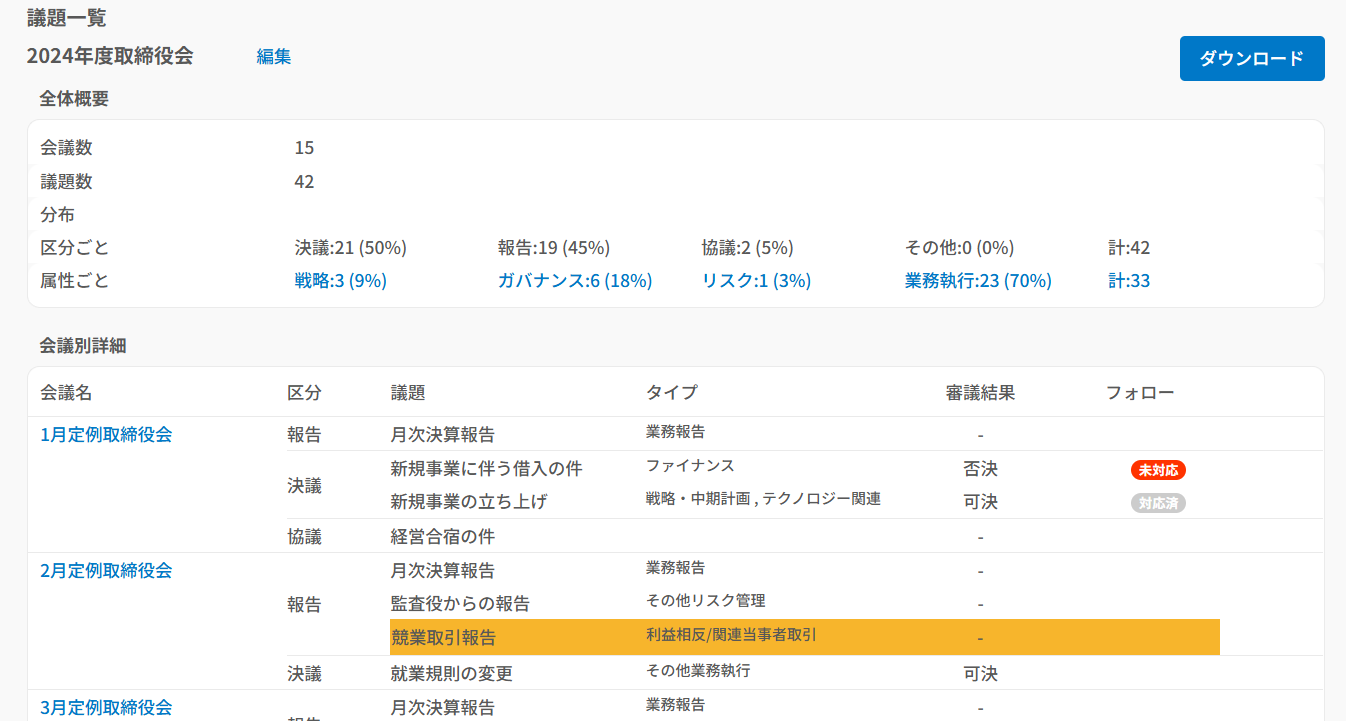Click the 経営合宿の件 agenda item
Screen dimensions: 1346x721
point(442,537)
